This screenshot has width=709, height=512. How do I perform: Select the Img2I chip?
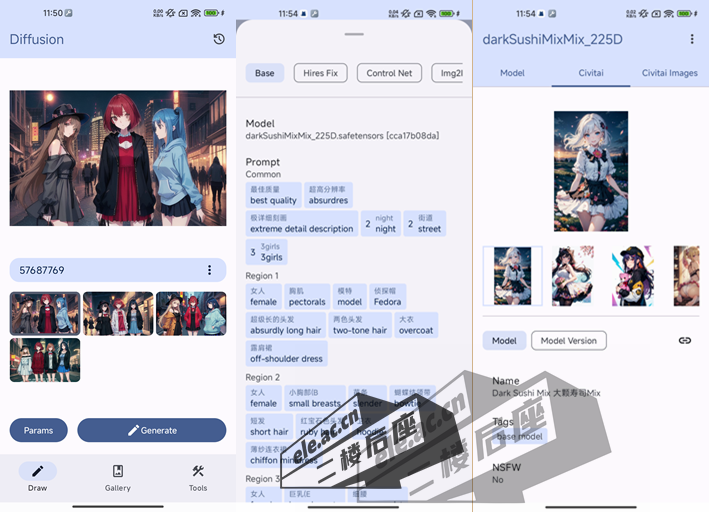pyautogui.click(x=448, y=73)
